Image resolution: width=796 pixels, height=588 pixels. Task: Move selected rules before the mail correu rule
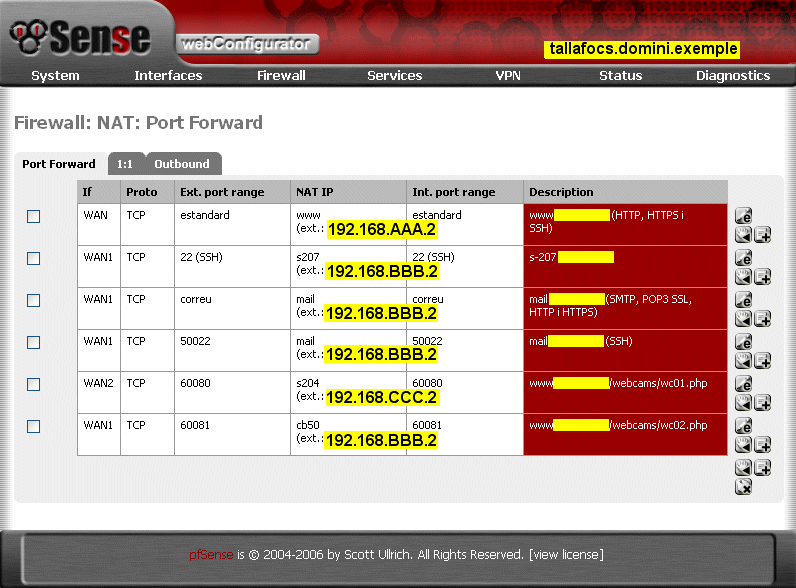743,319
